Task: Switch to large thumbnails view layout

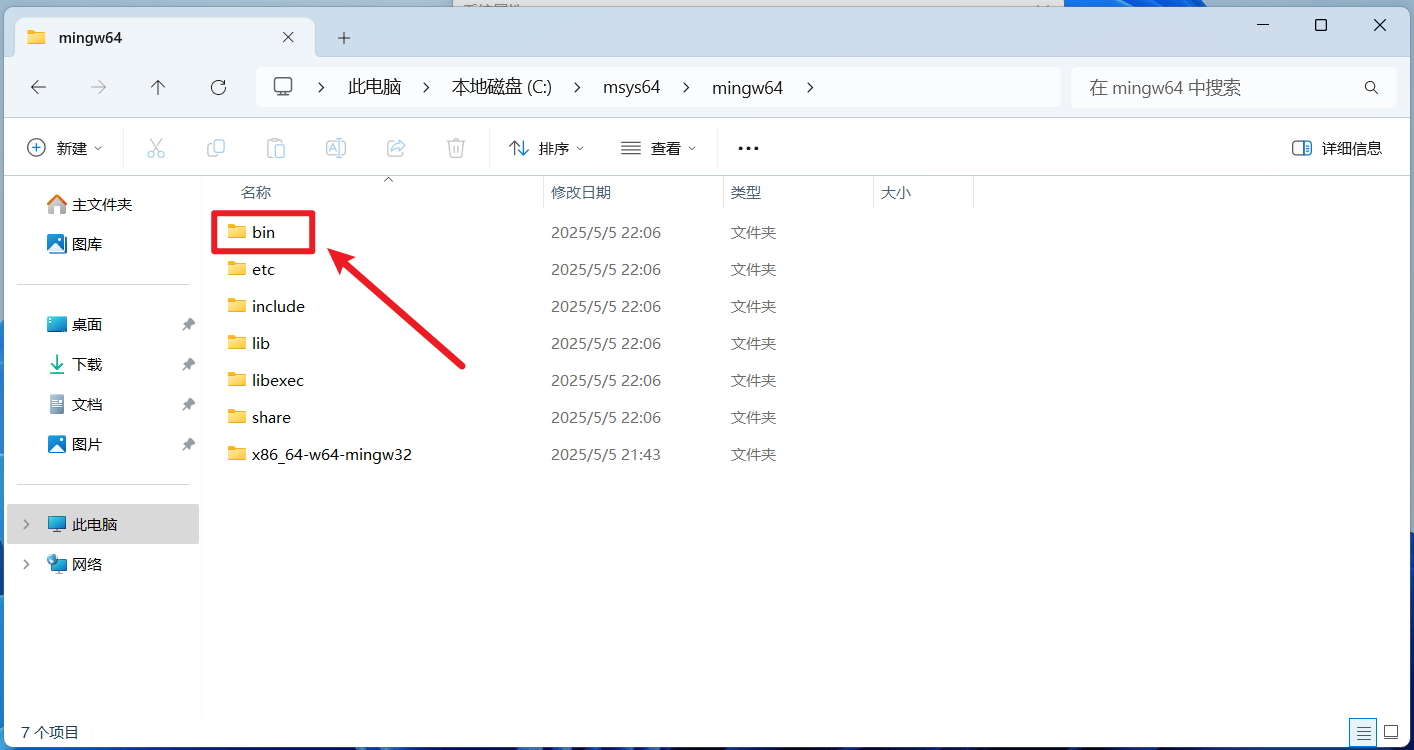Action: 1388,732
